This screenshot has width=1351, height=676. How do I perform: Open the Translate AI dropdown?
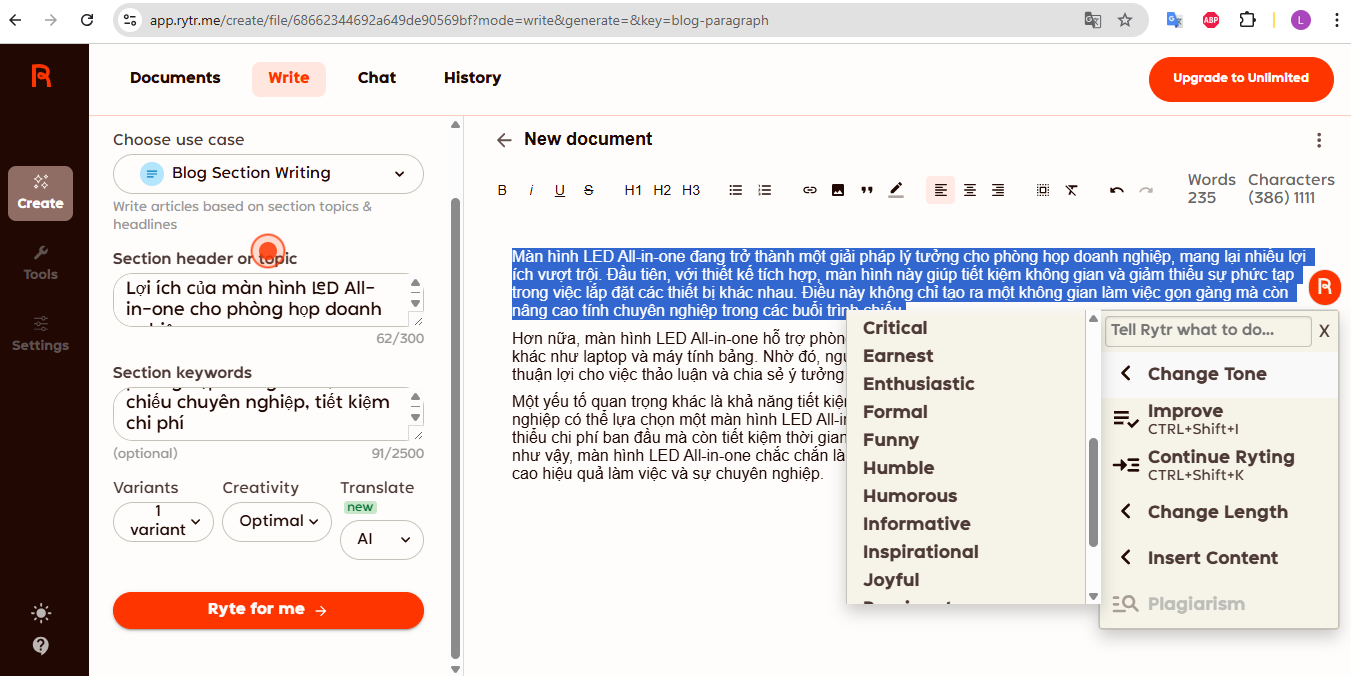coord(382,540)
